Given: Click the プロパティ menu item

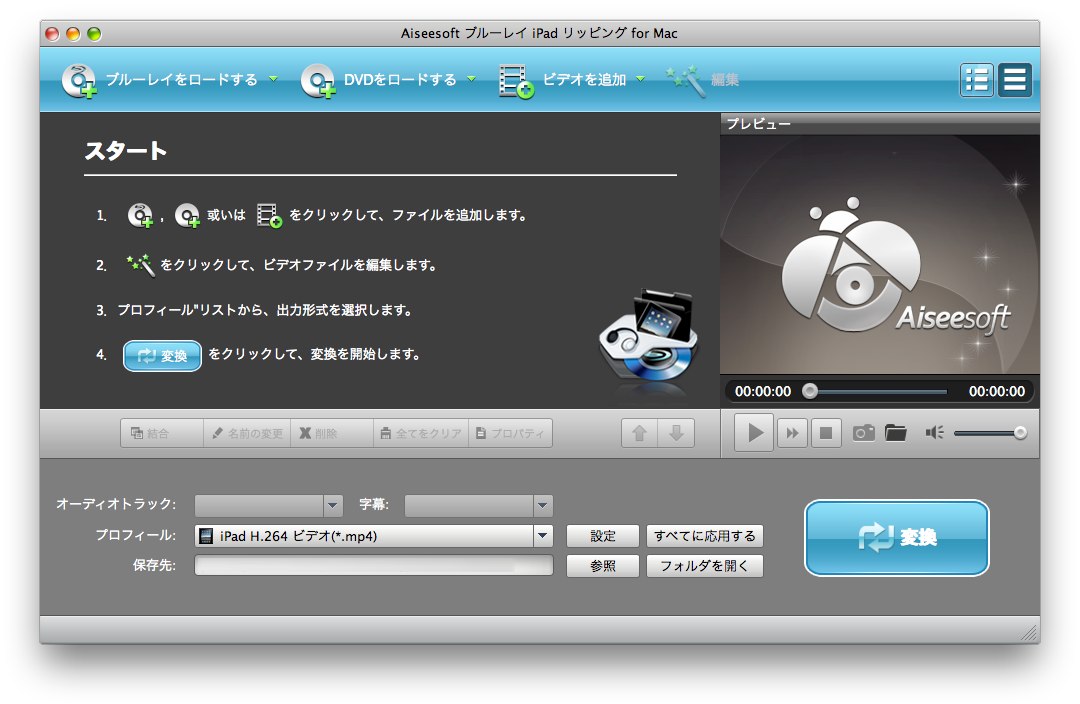Looking at the screenshot, I should tap(511, 432).
